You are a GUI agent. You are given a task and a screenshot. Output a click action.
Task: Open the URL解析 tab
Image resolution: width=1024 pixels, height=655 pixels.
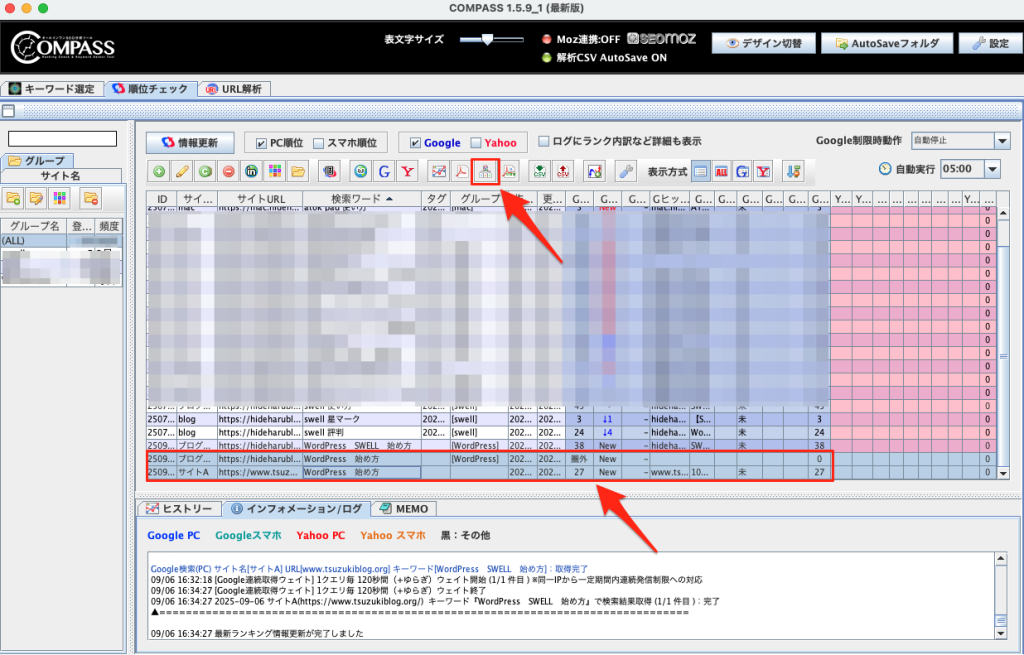(234, 89)
